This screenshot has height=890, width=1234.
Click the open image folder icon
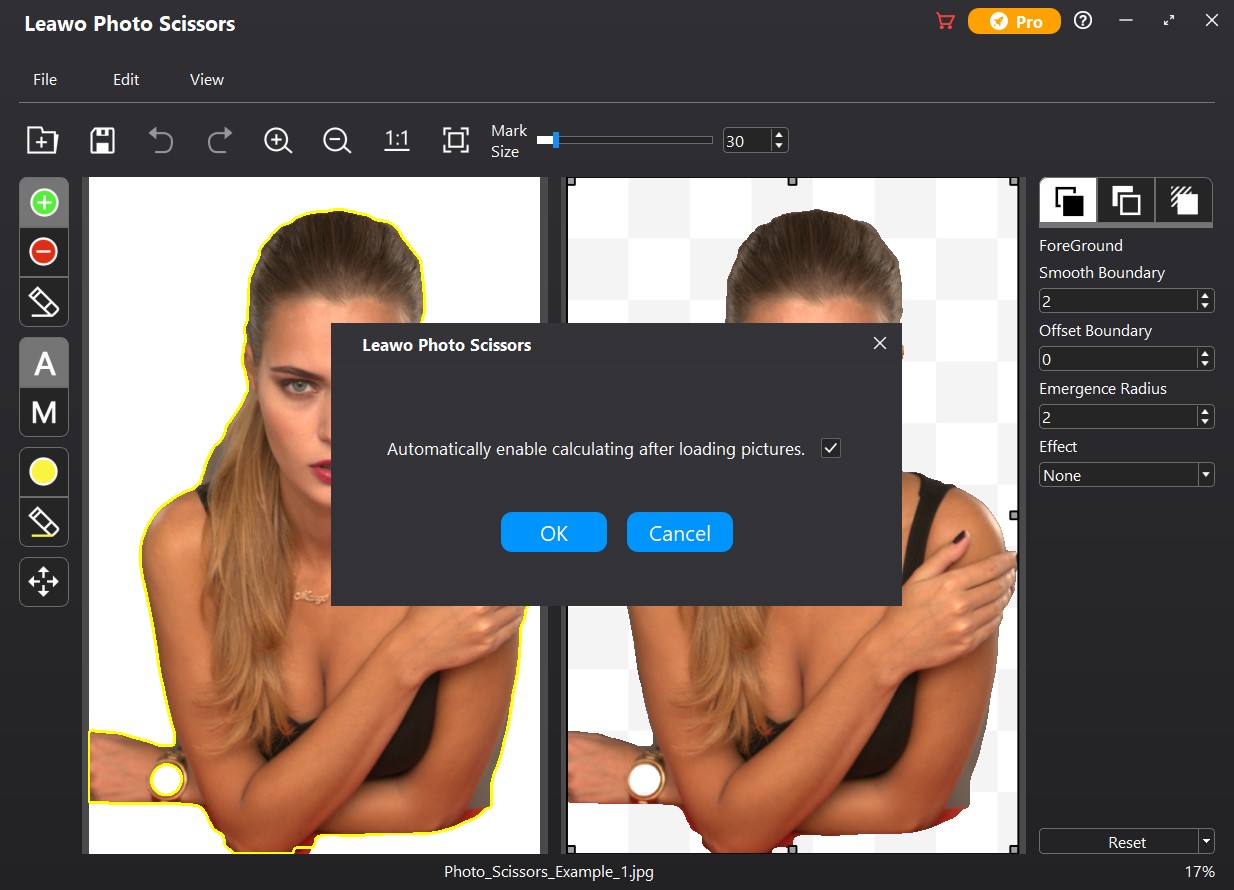pyautogui.click(x=42, y=140)
